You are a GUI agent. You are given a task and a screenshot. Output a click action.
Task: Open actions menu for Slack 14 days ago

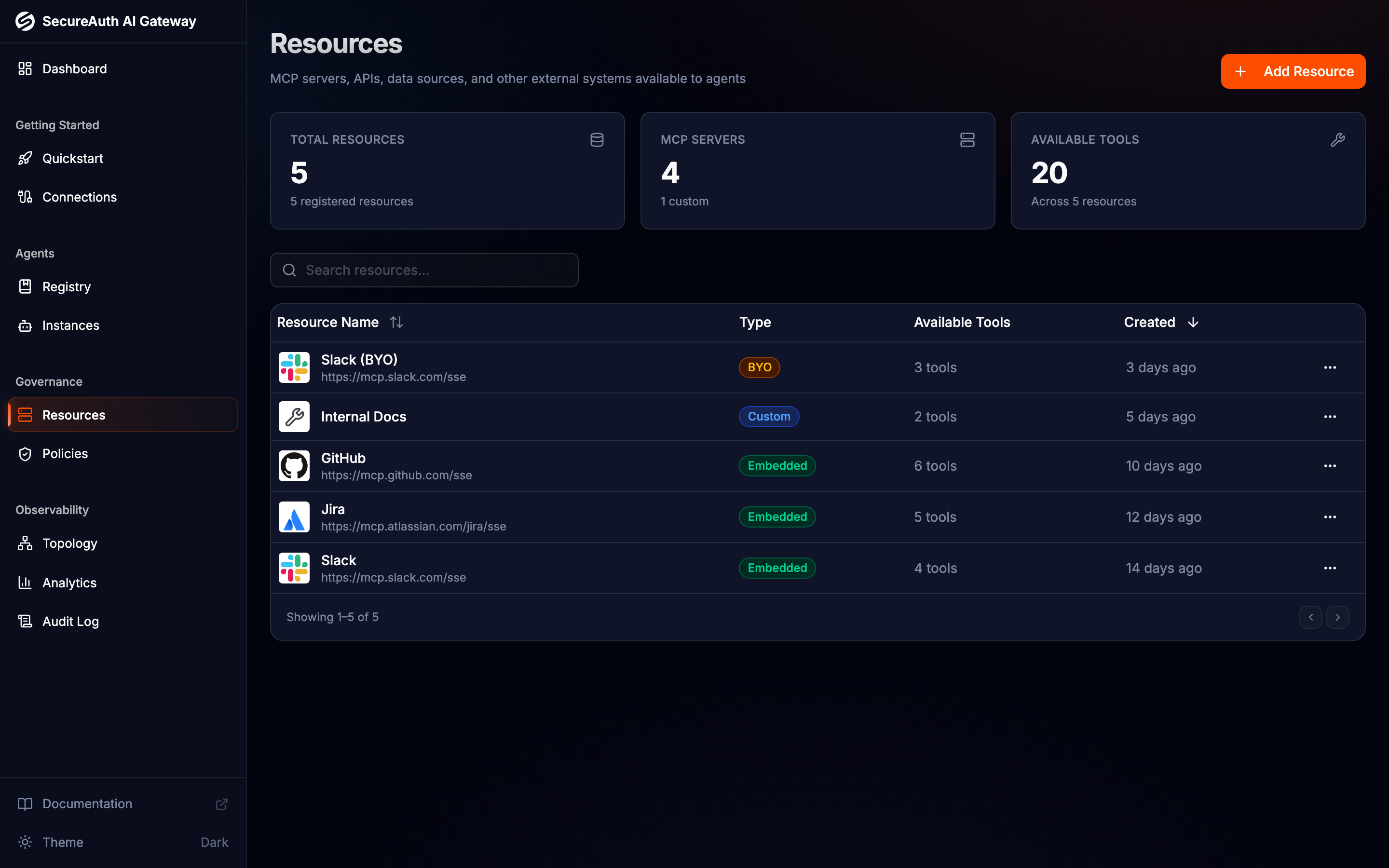coord(1330,568)
